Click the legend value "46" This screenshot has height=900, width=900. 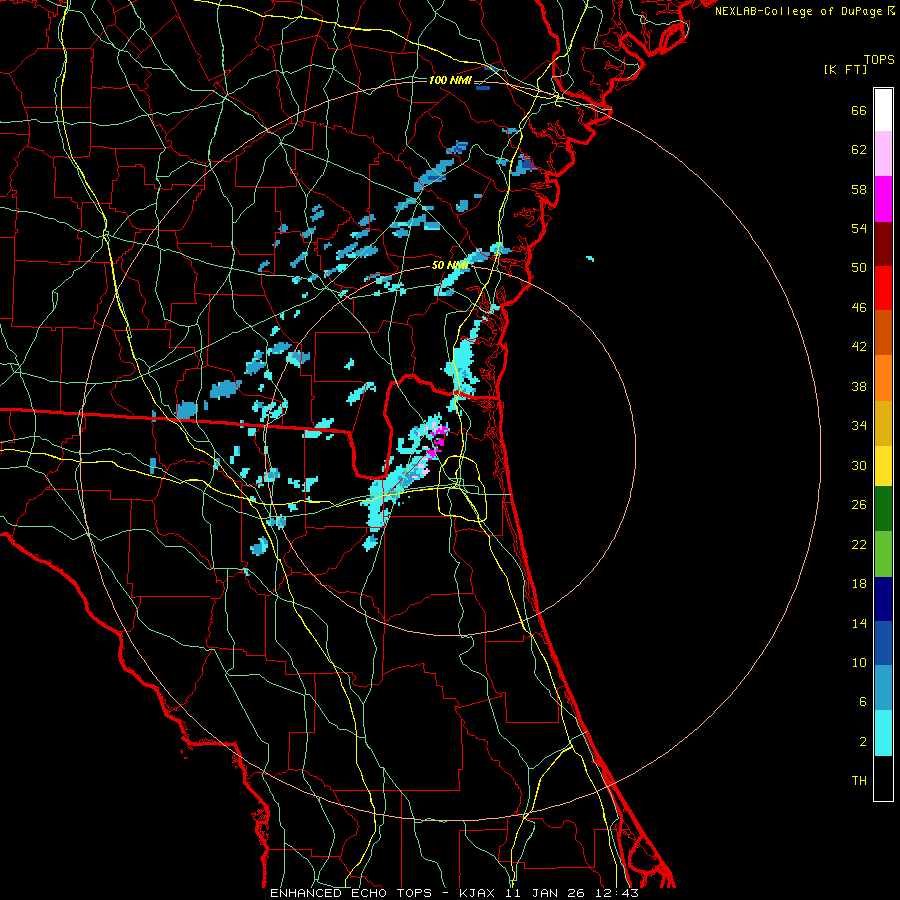(859, 308)
